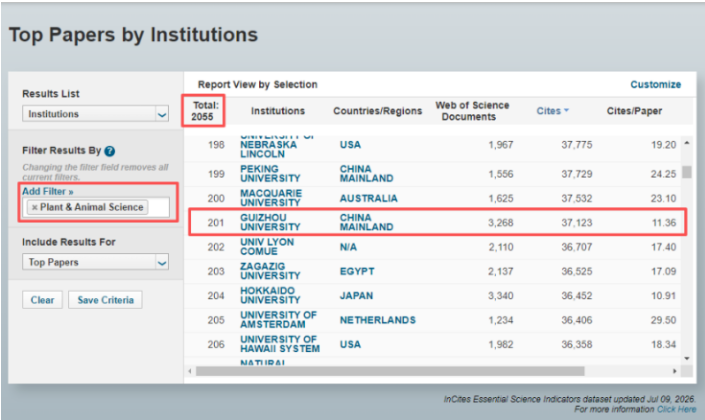Viewport: 705px width, 420px height.
Task: Click cites value 37,123
Action: (x=576, y=223)
